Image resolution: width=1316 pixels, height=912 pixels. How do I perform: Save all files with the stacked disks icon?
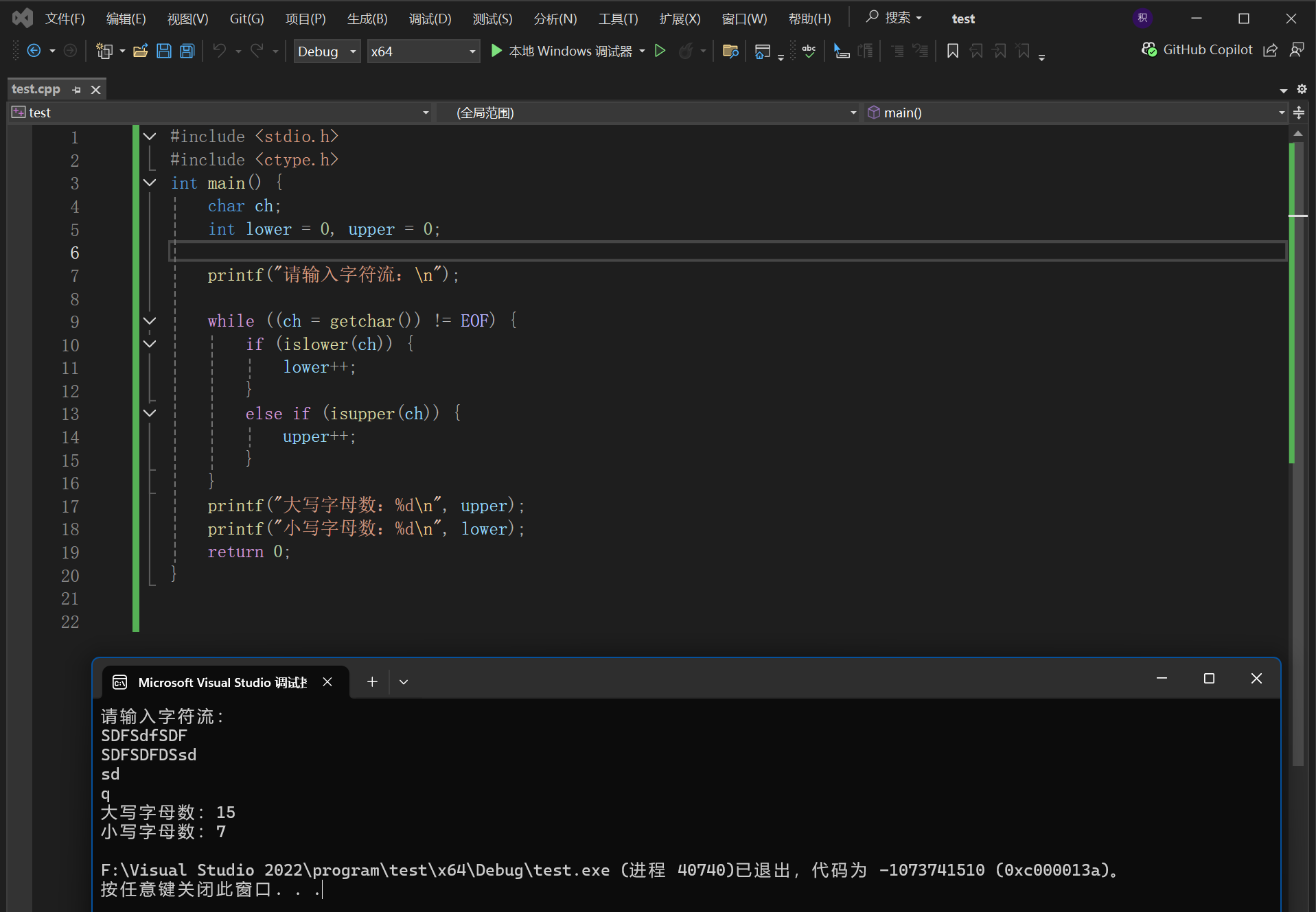(187, 51)
